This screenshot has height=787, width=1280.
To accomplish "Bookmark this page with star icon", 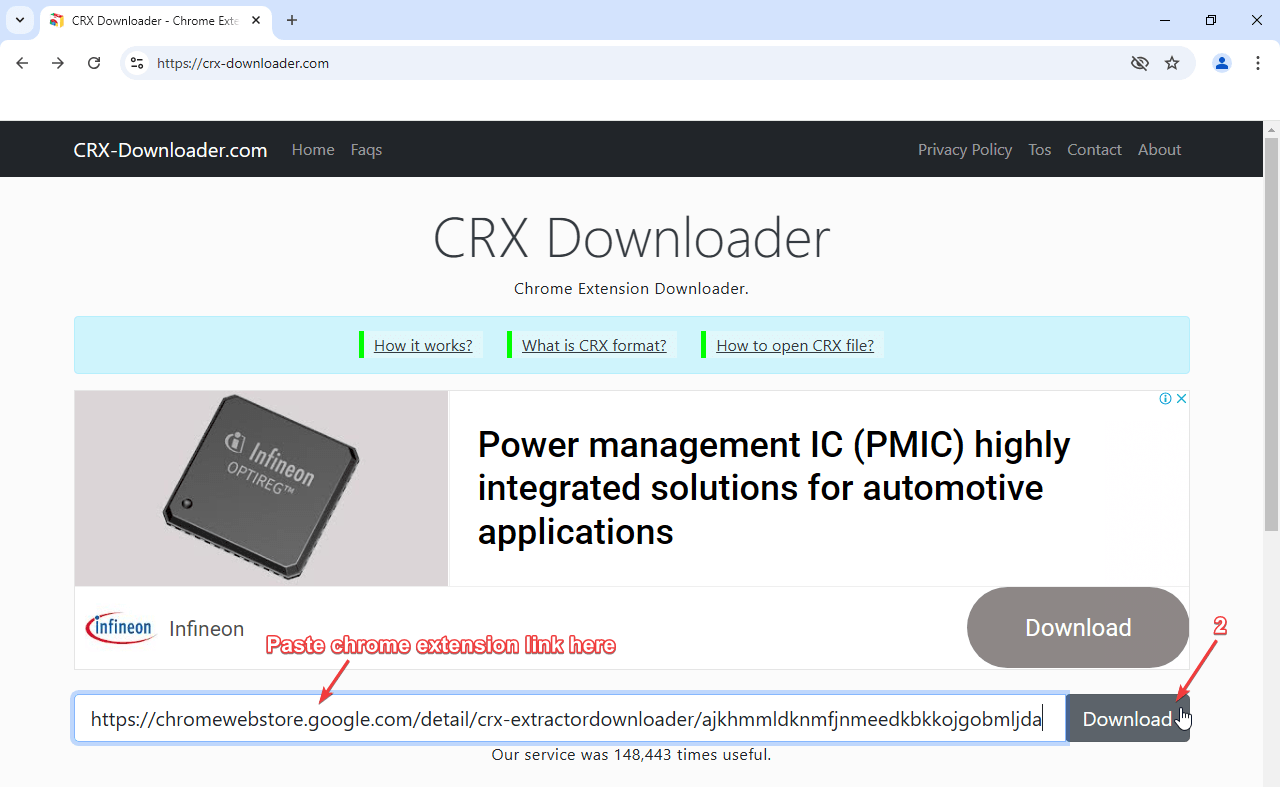I will pyautogui.click(x=1172, y=63).
